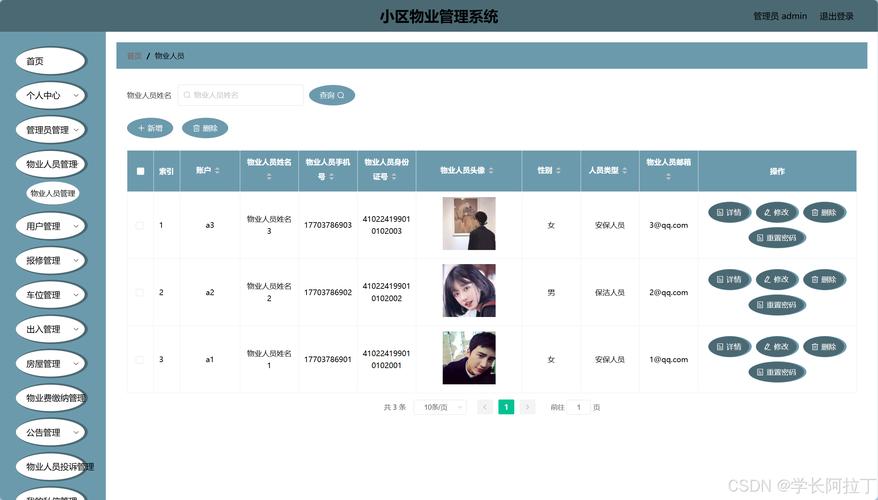Open the avatar photo for account a2
This screenshot has width=878, height=500.
pos(469,291)
